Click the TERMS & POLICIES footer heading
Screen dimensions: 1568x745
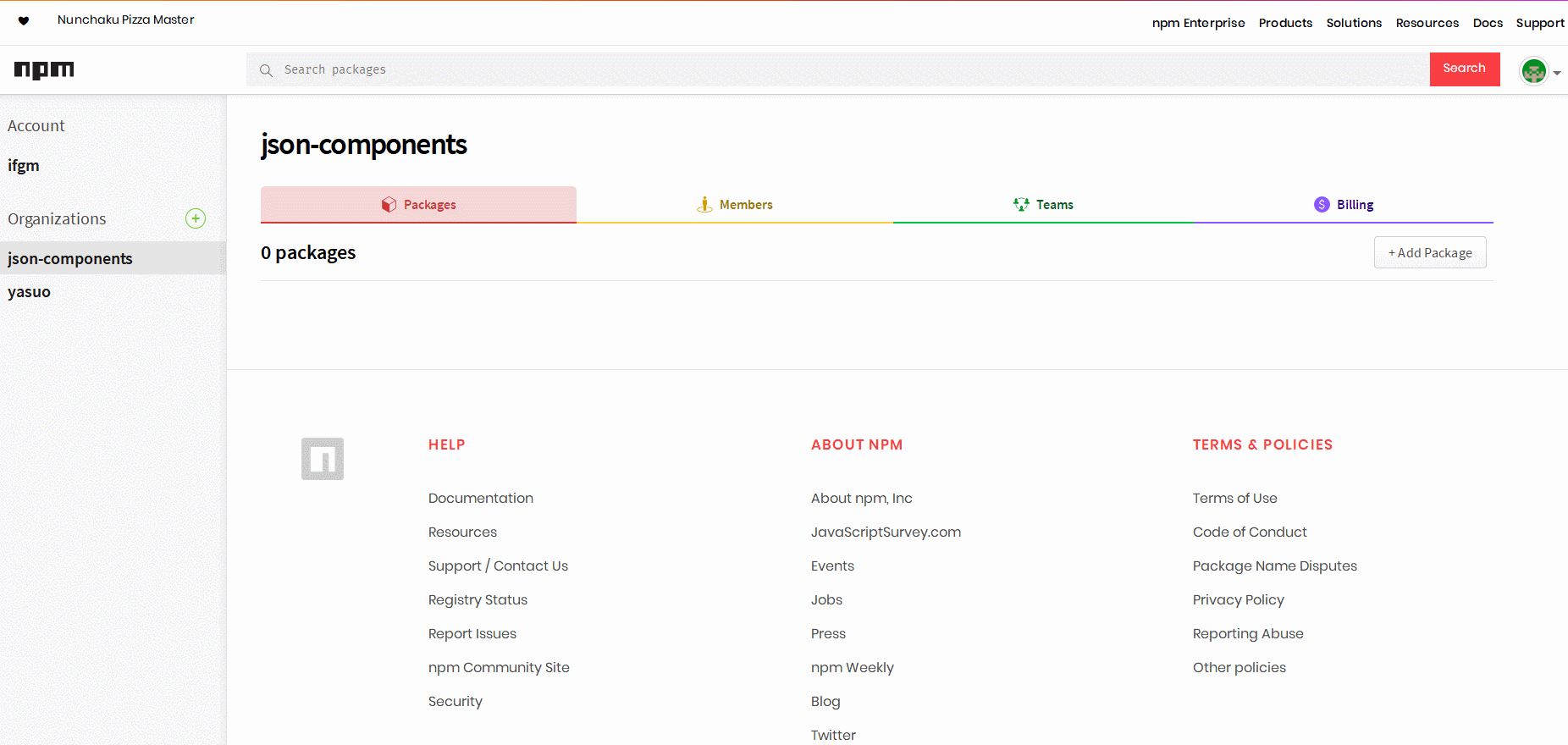1262,444
